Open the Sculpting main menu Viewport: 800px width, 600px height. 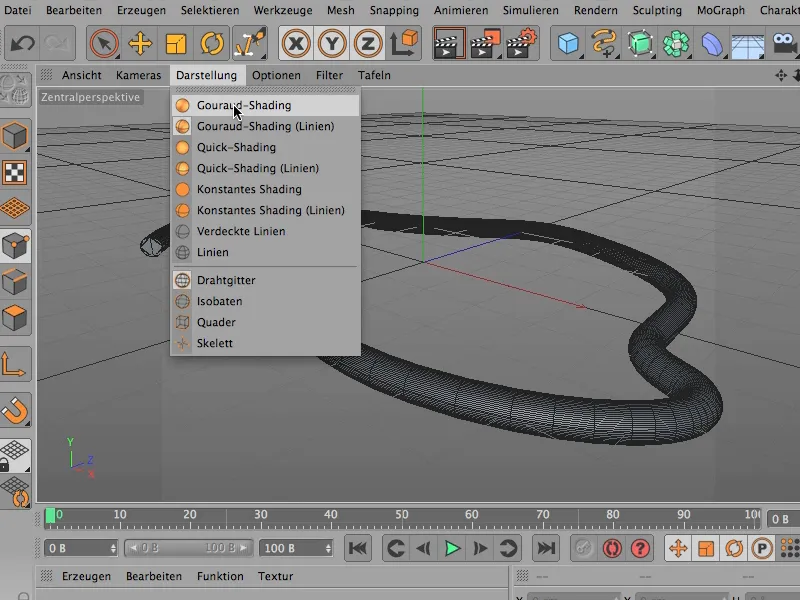[657, 10]
